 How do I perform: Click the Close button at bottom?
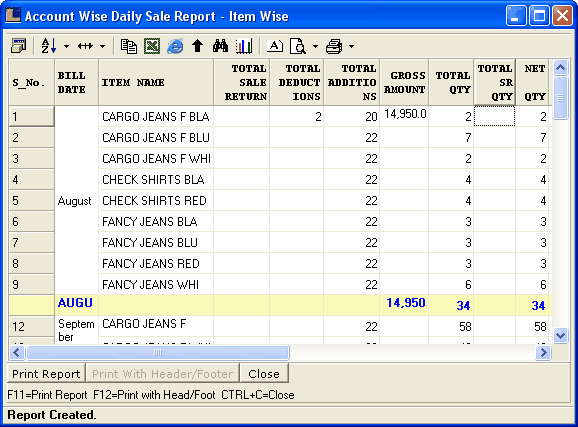tap(264, 374)
